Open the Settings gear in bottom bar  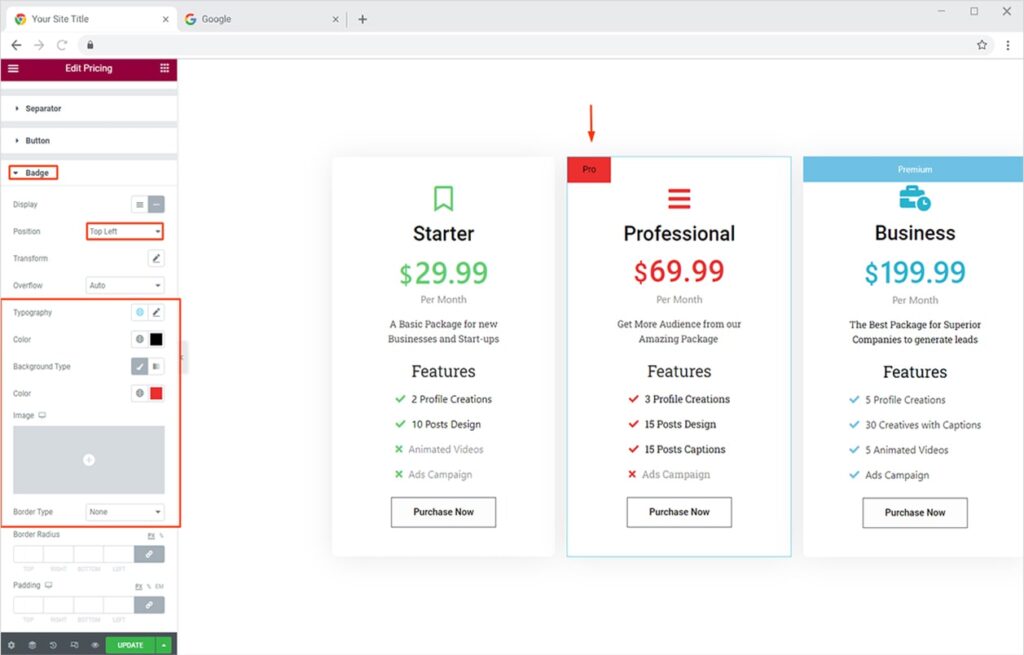[11, 645]
